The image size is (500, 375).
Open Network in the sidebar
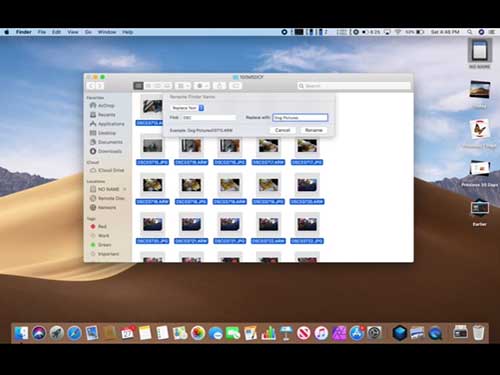(x=107, y=207)
